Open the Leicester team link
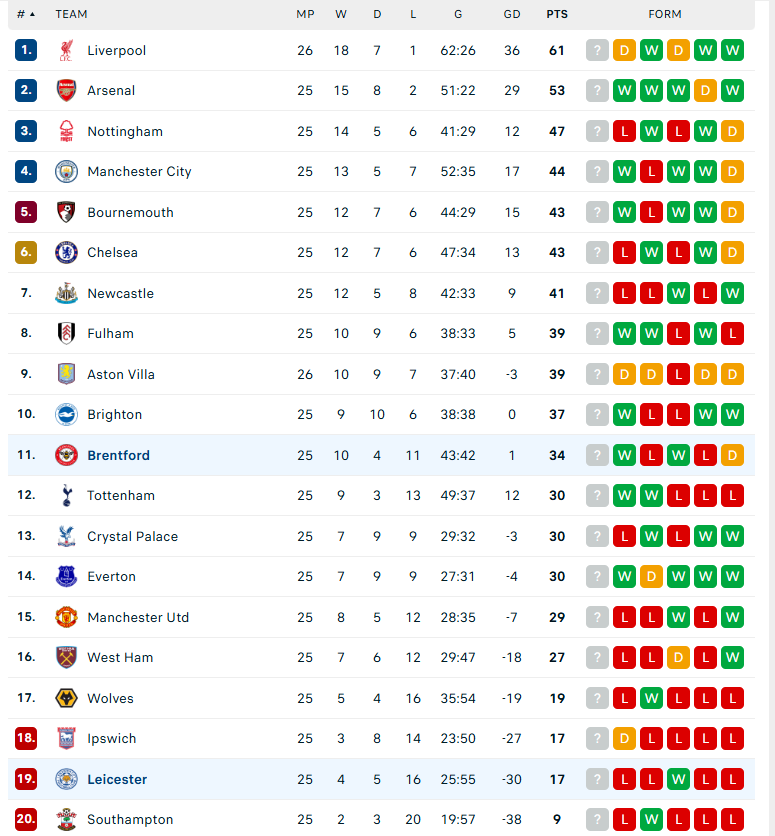The image size is (775, 836). (x=117, y=779)
